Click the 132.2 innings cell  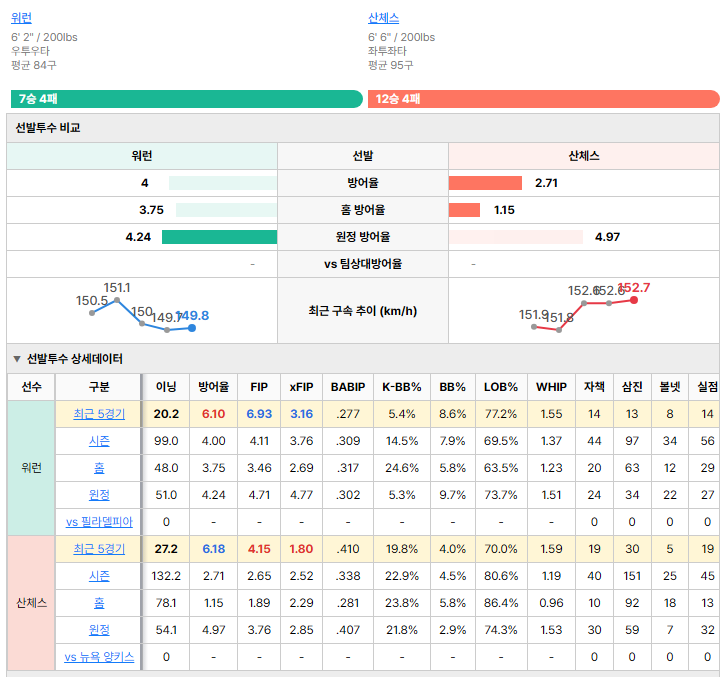[166, 576]
